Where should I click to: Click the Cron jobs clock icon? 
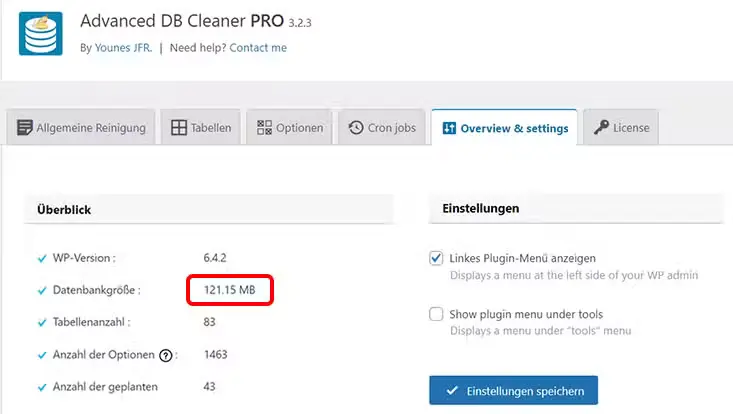356,128
